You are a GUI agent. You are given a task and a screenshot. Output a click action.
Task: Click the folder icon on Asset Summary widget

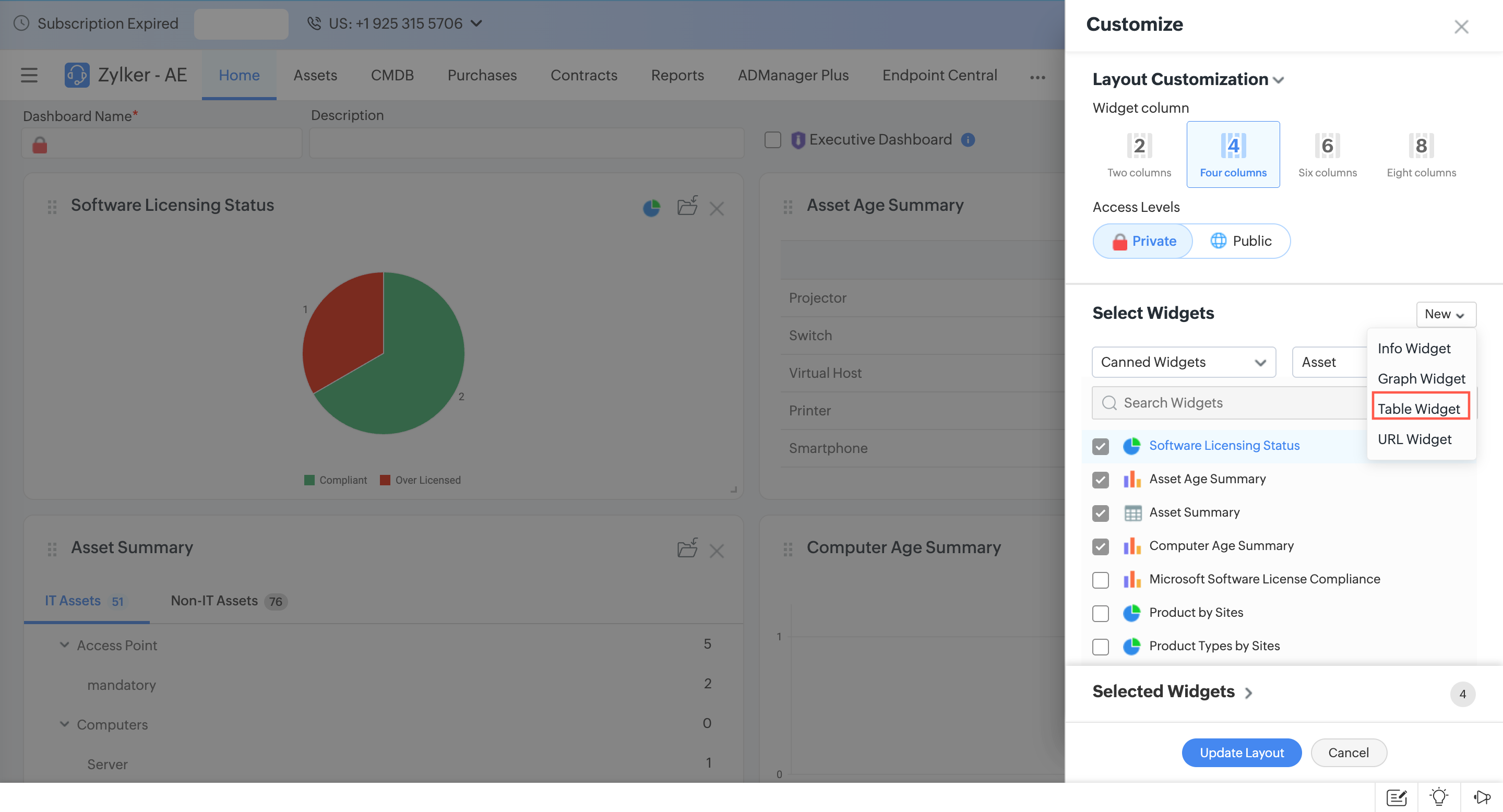click(687, 548)
